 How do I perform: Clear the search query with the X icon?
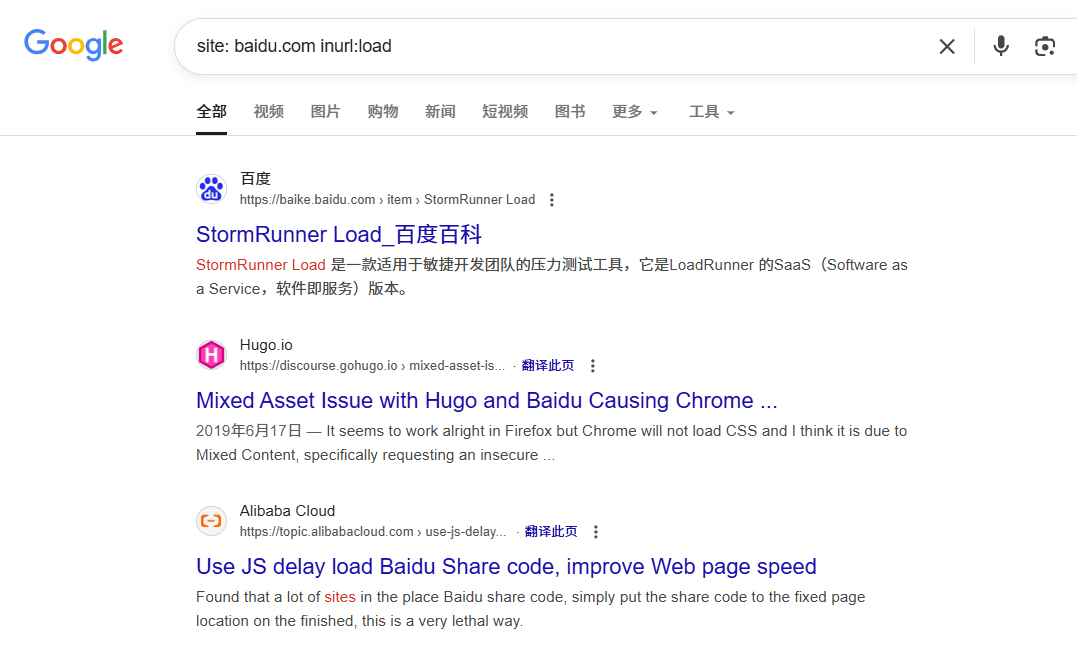pyautogui.click(x=946, y=46)
